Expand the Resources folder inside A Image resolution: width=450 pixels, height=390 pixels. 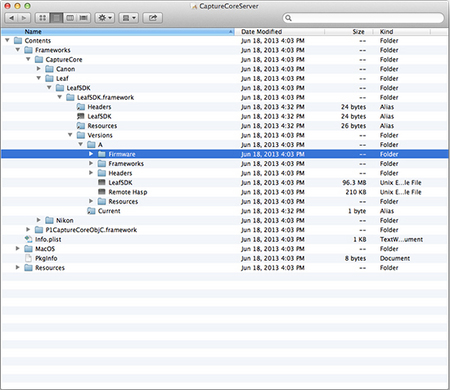tap(91, 201)
